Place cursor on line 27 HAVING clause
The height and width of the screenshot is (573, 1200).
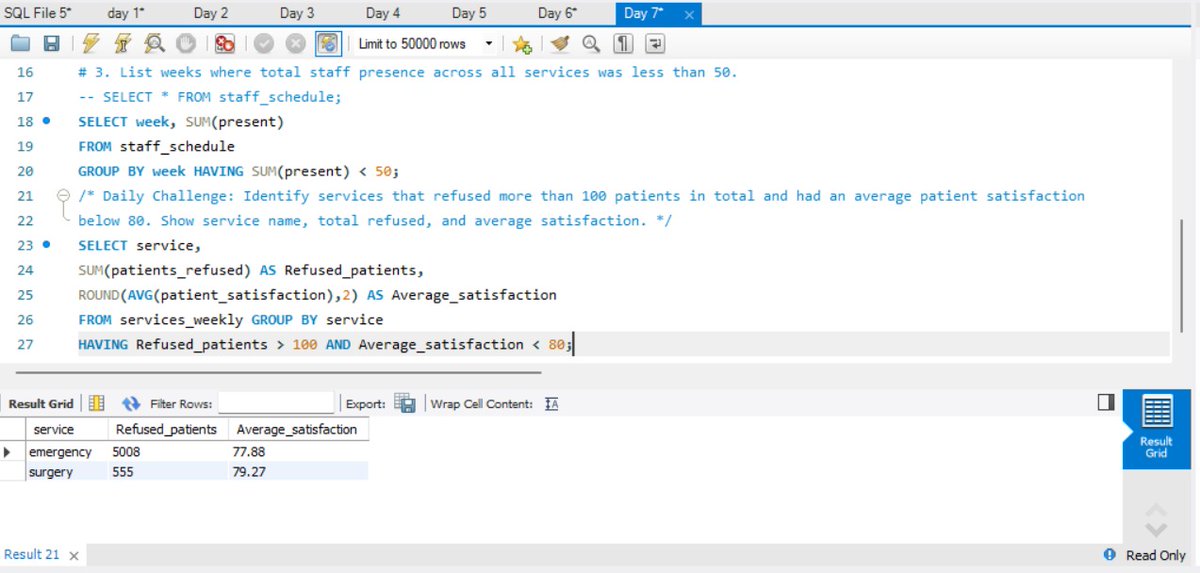click(x=326, y=344)
